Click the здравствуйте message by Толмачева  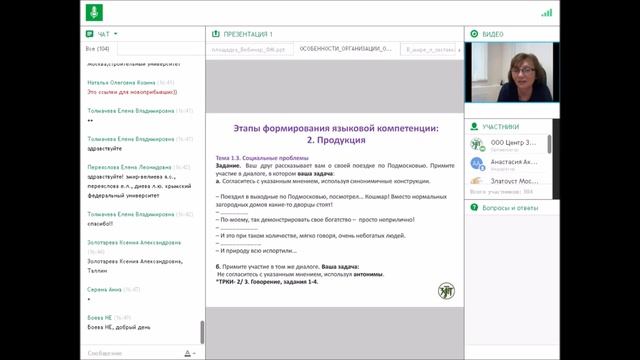coord(104,149)
